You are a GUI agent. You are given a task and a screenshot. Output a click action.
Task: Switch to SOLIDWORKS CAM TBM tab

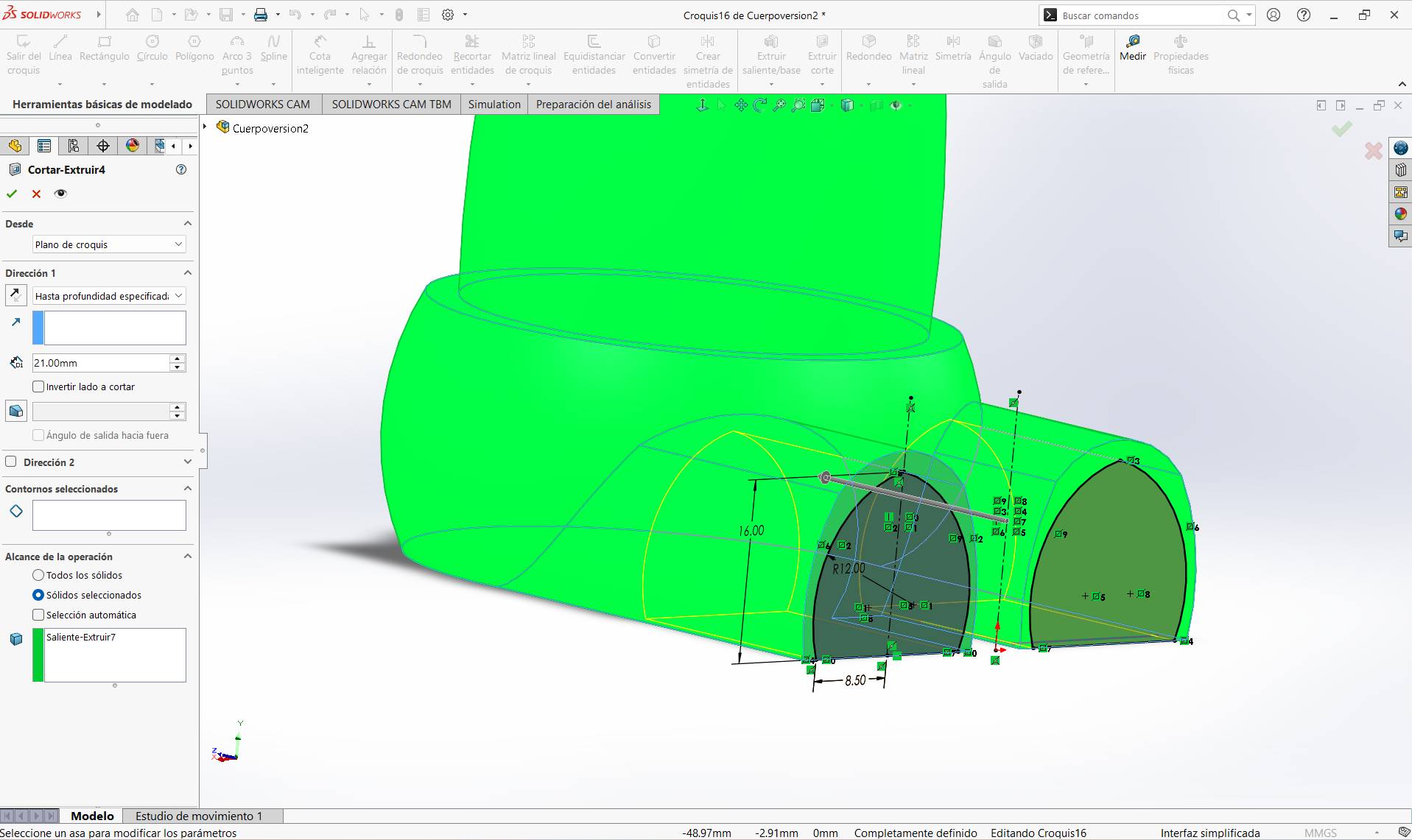pyautogui.click(x=392, y=105)
